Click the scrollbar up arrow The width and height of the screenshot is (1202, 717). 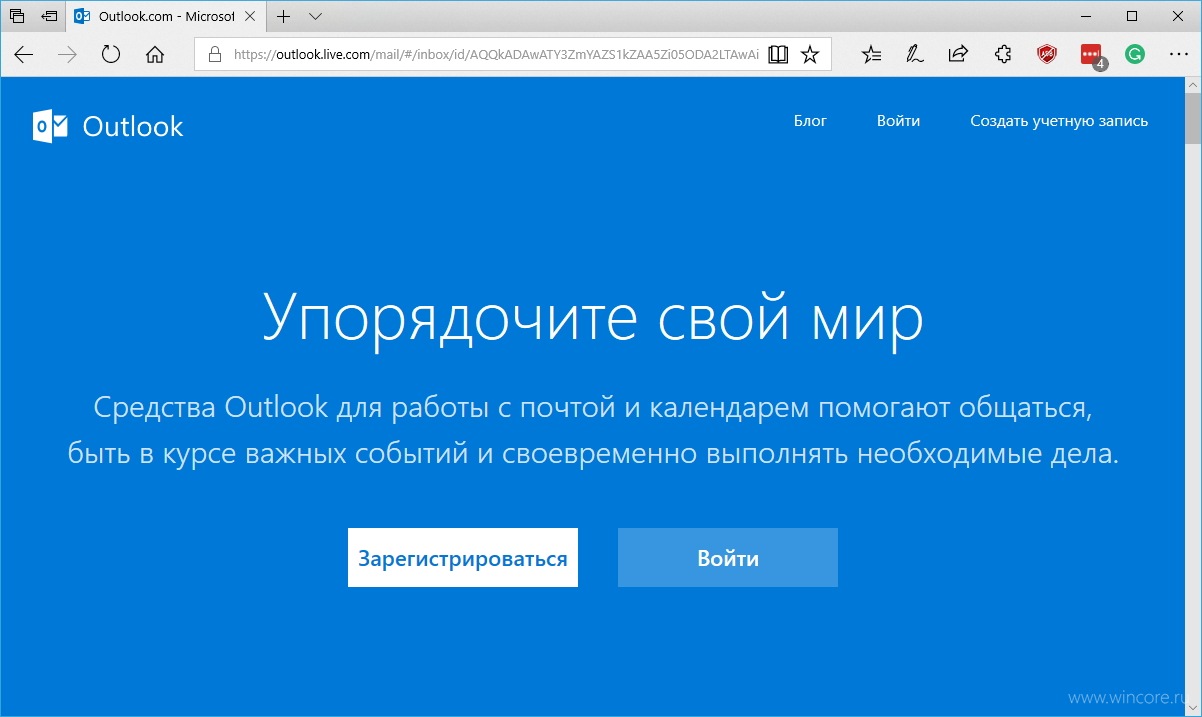click(1193, 87)
